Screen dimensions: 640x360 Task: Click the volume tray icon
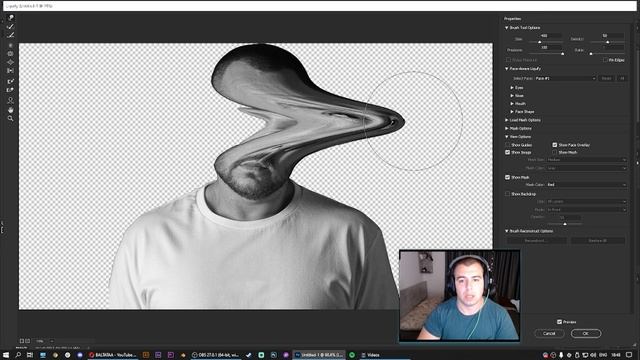593,355
